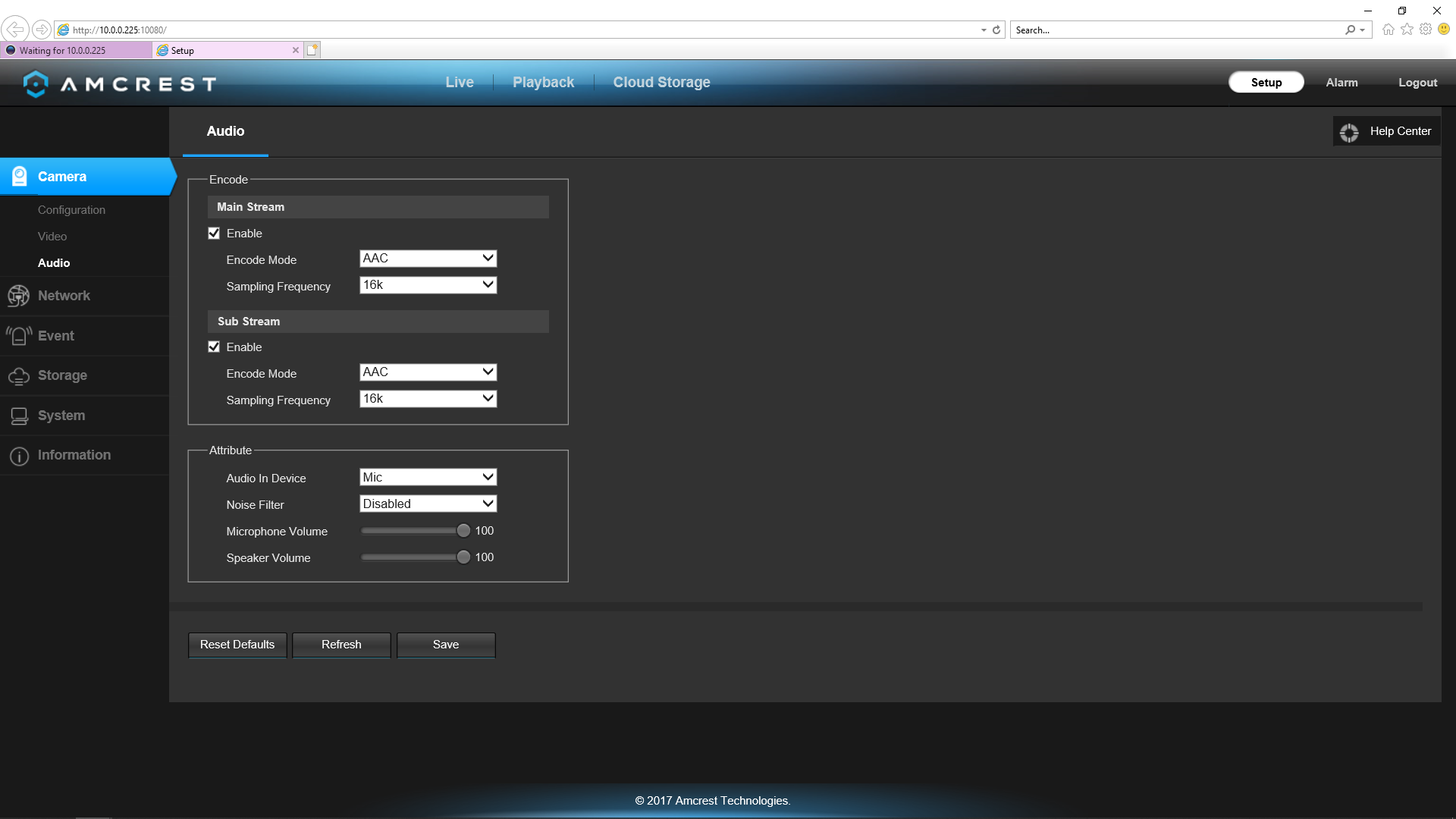Screen dimensions: 1456x819
Task: Switch to the Playback tab
Action: click(x=543, y=83)
